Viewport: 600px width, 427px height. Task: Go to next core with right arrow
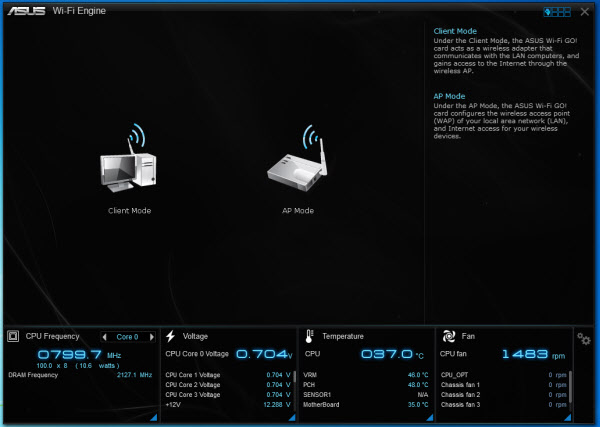[152, 337]
